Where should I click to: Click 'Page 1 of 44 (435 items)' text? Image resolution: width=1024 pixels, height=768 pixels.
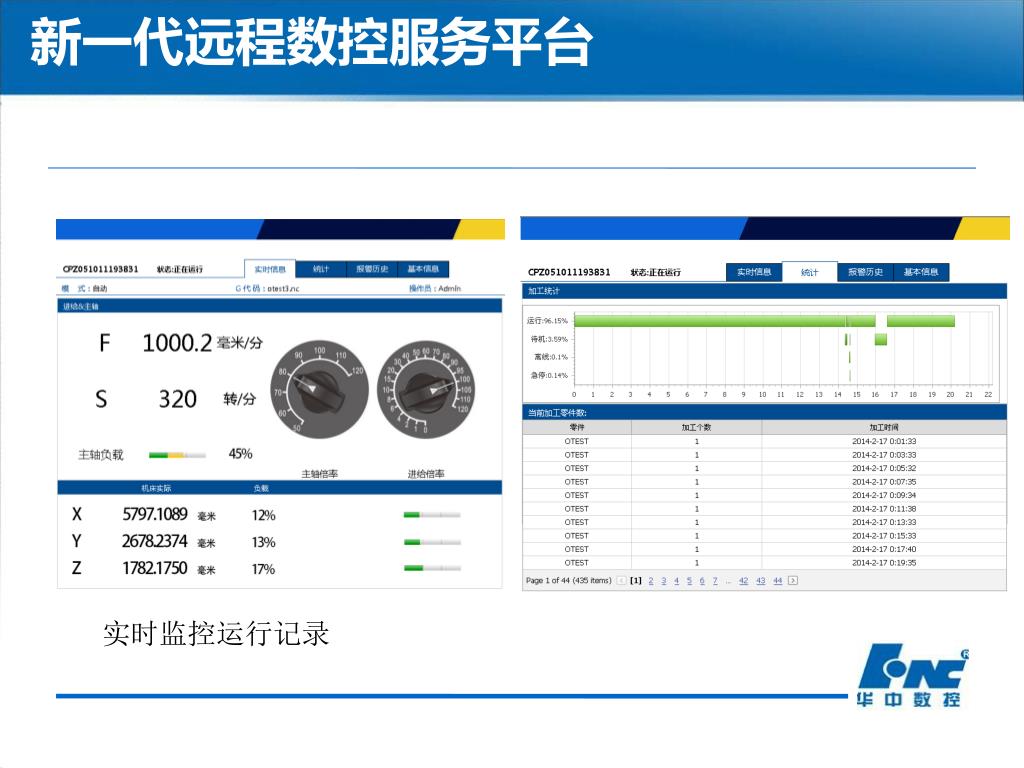(x=568, y=581)
